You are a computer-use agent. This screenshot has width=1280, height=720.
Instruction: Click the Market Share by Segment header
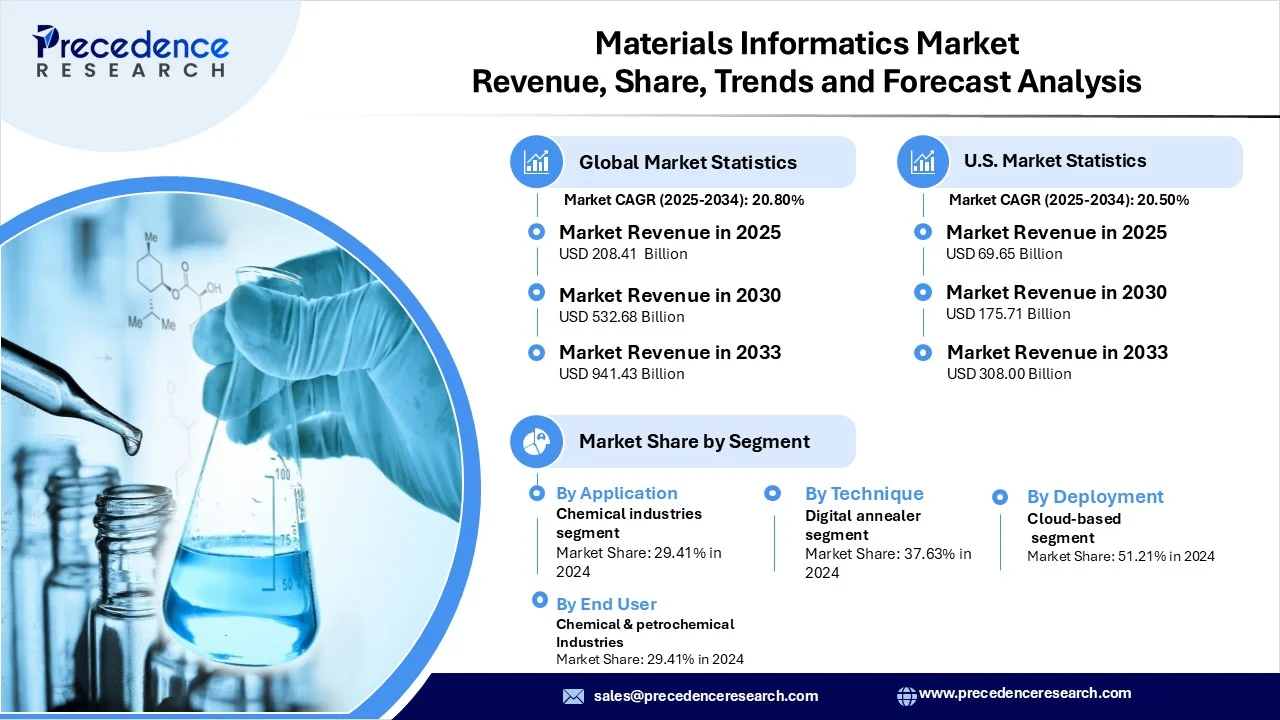click(x=694, y=441)
